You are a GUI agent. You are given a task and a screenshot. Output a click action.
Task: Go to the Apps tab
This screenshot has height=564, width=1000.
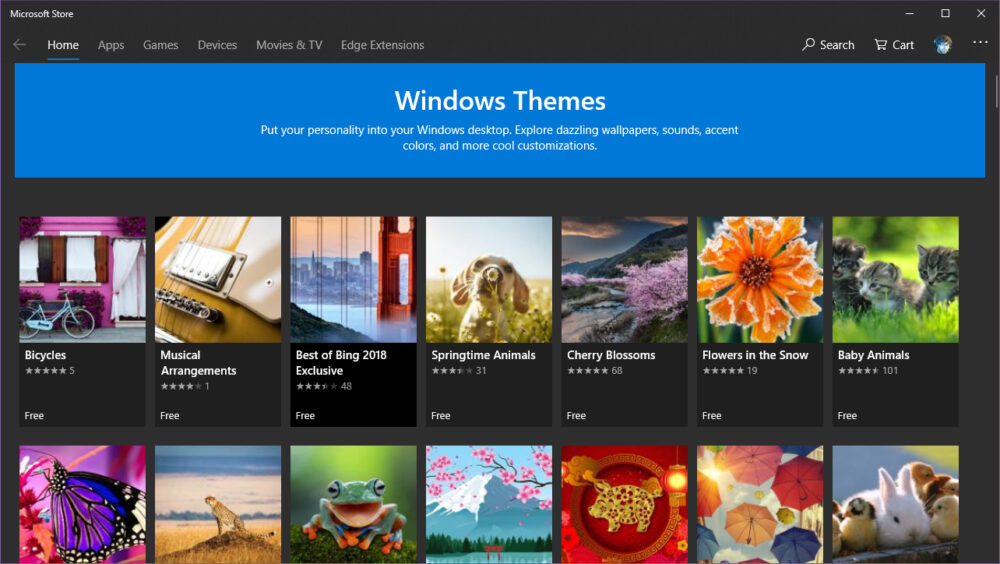(x=111, y=45)
